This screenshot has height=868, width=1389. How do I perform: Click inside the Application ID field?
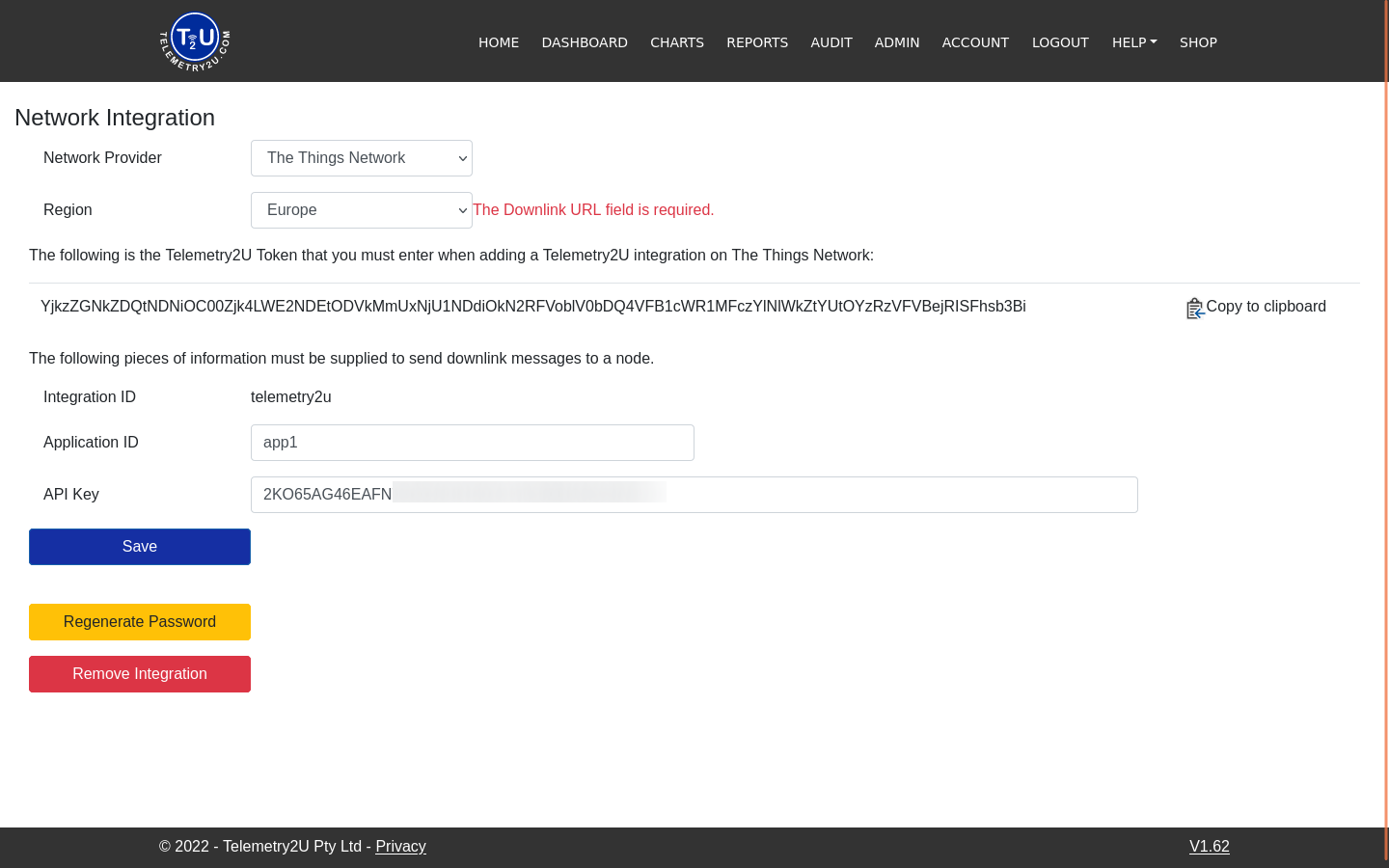tap(472, 443)
